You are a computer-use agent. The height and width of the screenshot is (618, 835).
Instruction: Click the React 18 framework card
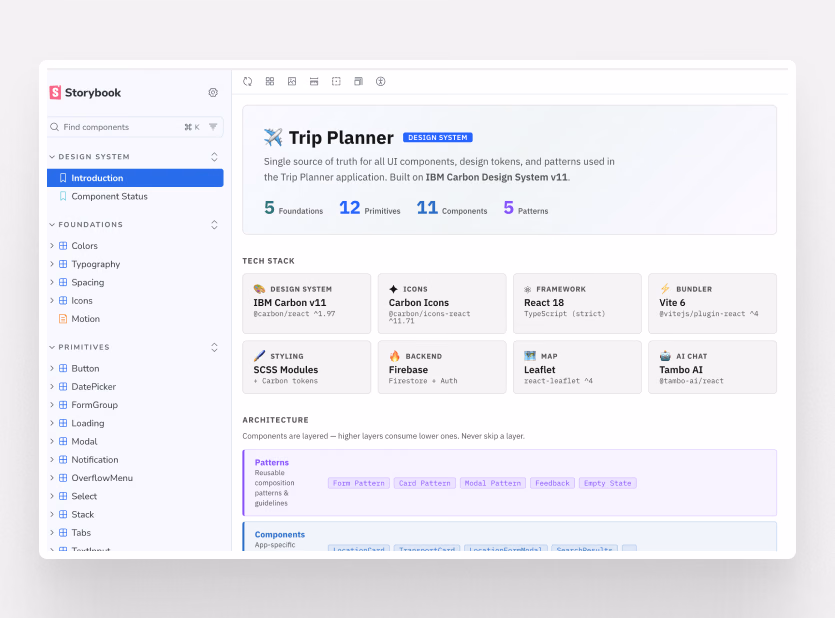point(577,303)
